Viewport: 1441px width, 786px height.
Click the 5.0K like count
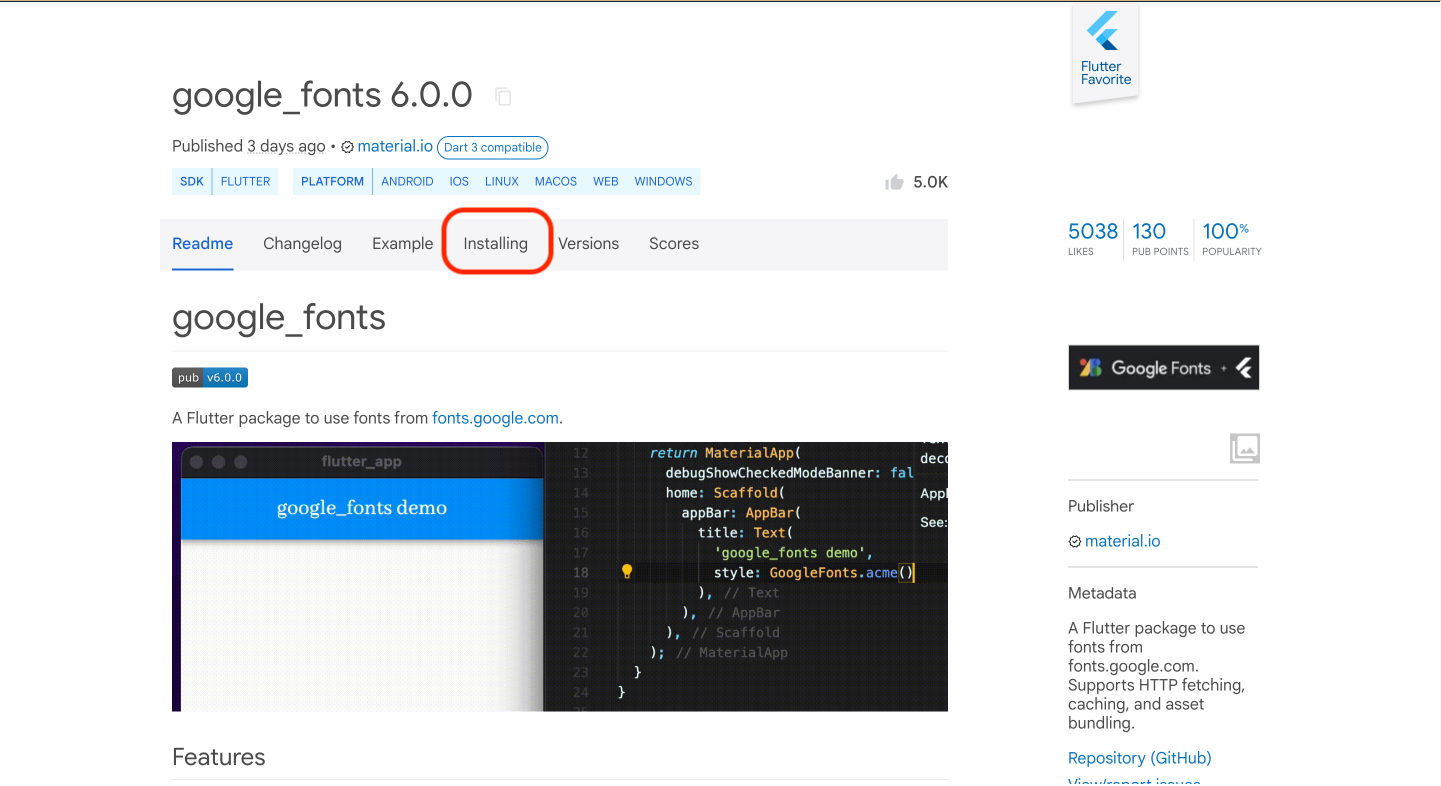pyautogui.click(x=930, y=182)
